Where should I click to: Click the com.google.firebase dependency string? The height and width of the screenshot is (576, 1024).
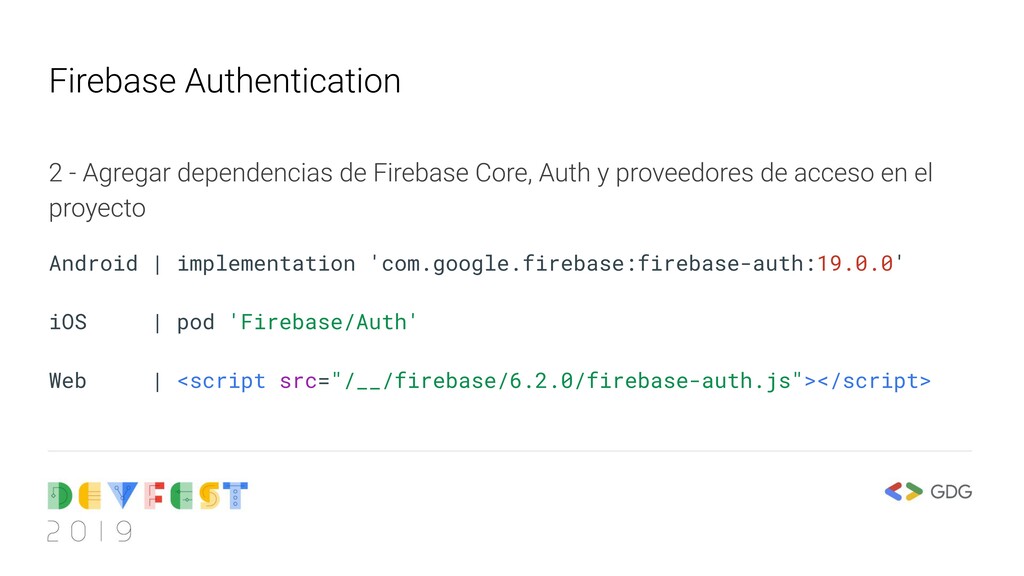coord(637,263)
